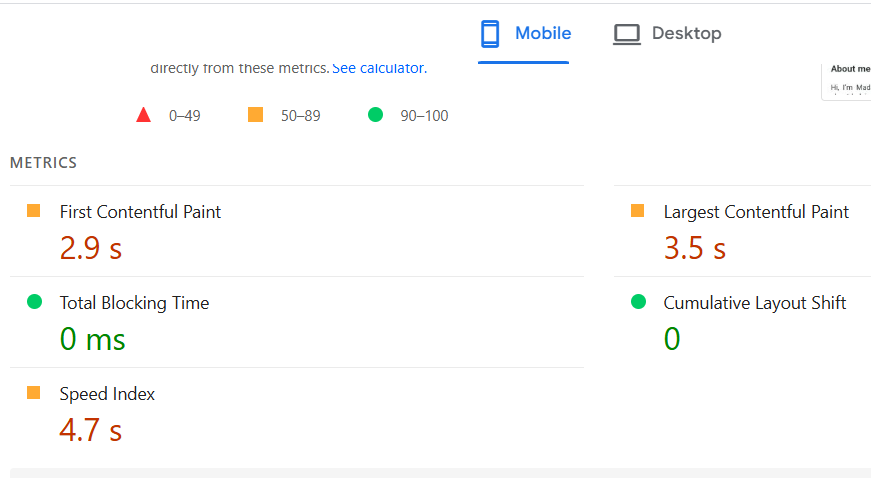This screenshot has width=871, height=478.
Task: Expand the Largest Contentful Paint metric
Action: click(x=756, y=212)
